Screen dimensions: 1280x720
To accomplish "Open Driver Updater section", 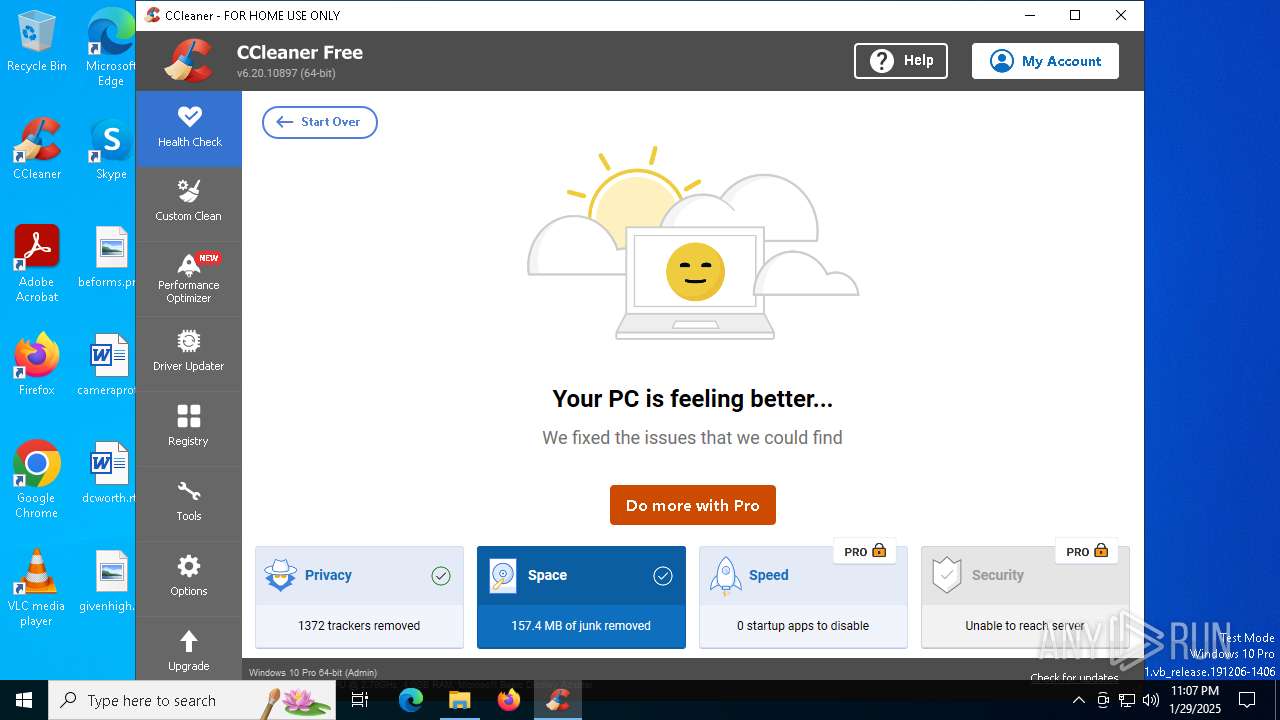I will coord(189,353).
